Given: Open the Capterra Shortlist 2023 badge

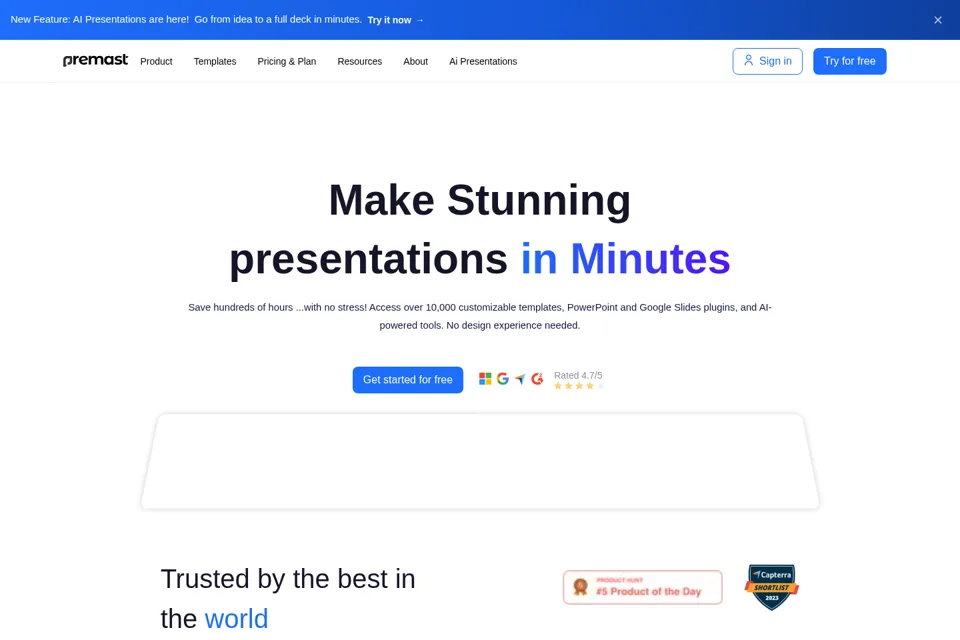Looking at the screenshot, I should 772,587.
